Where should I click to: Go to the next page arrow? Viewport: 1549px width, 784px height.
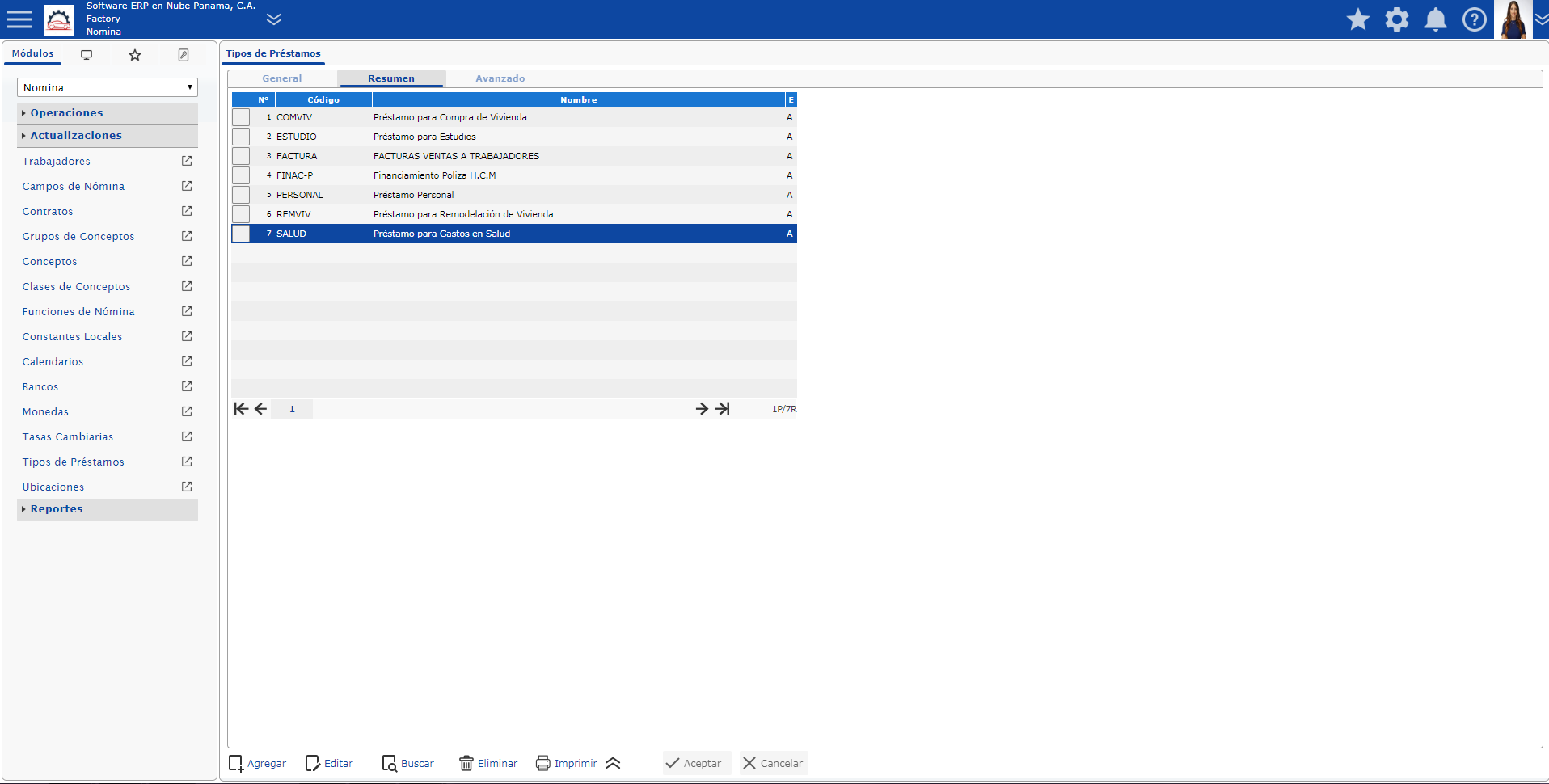[702, 409]
